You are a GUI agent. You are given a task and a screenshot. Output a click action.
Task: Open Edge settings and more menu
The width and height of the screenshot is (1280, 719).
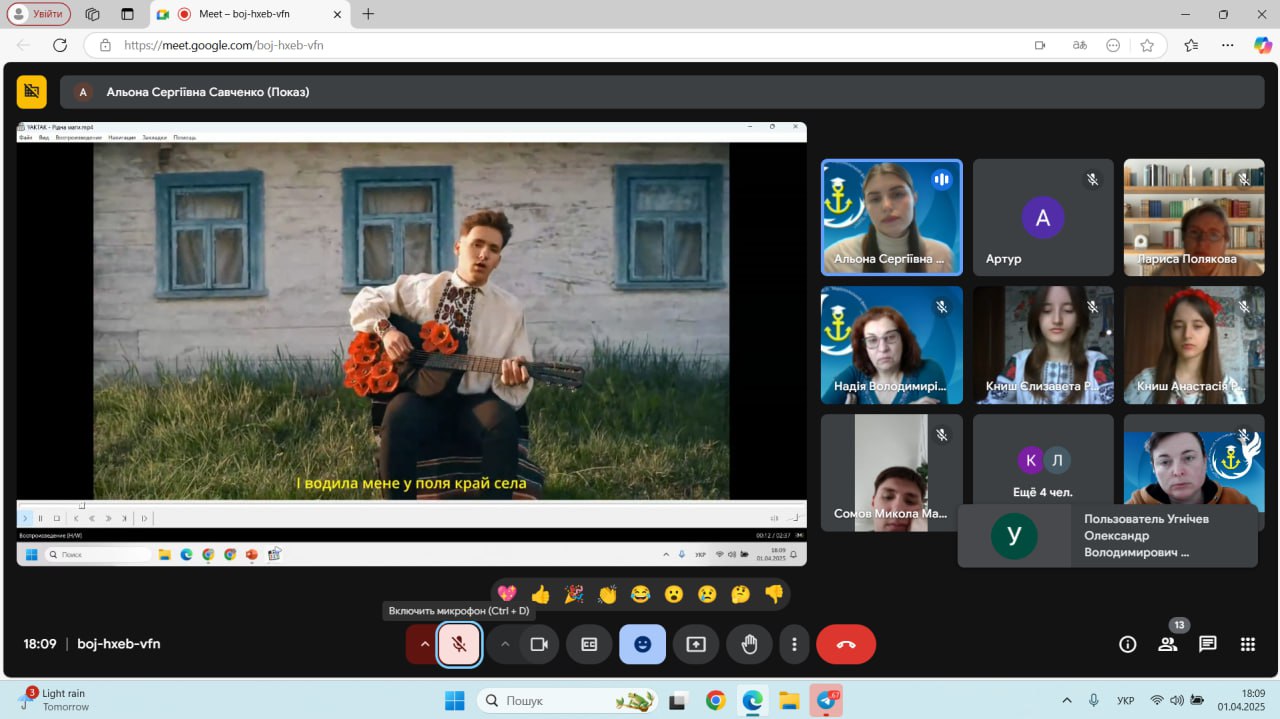1228,45
